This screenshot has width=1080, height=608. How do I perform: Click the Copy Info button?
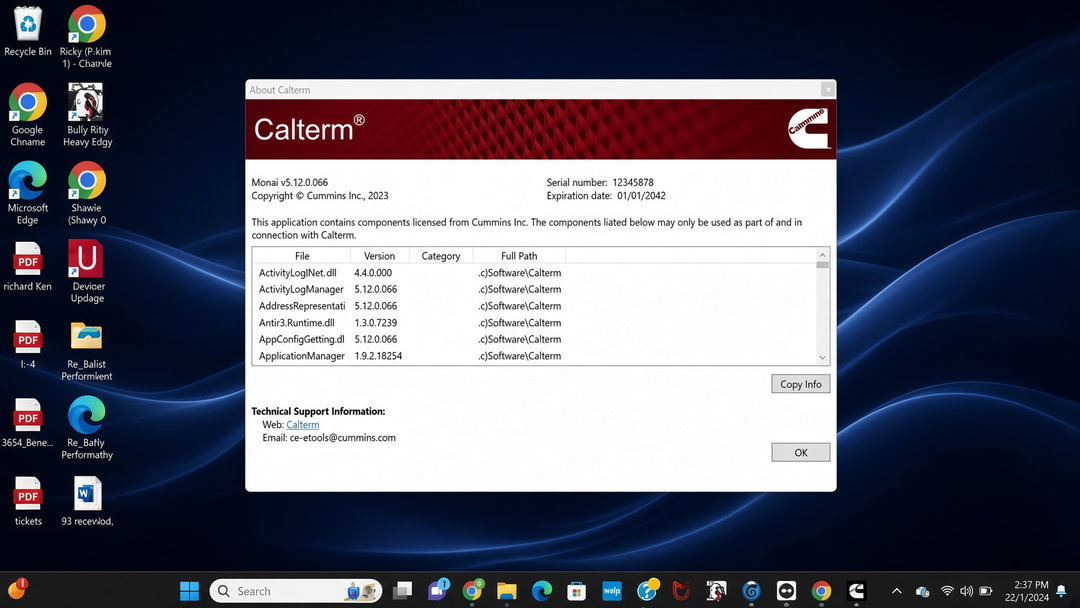click(800, 384)
